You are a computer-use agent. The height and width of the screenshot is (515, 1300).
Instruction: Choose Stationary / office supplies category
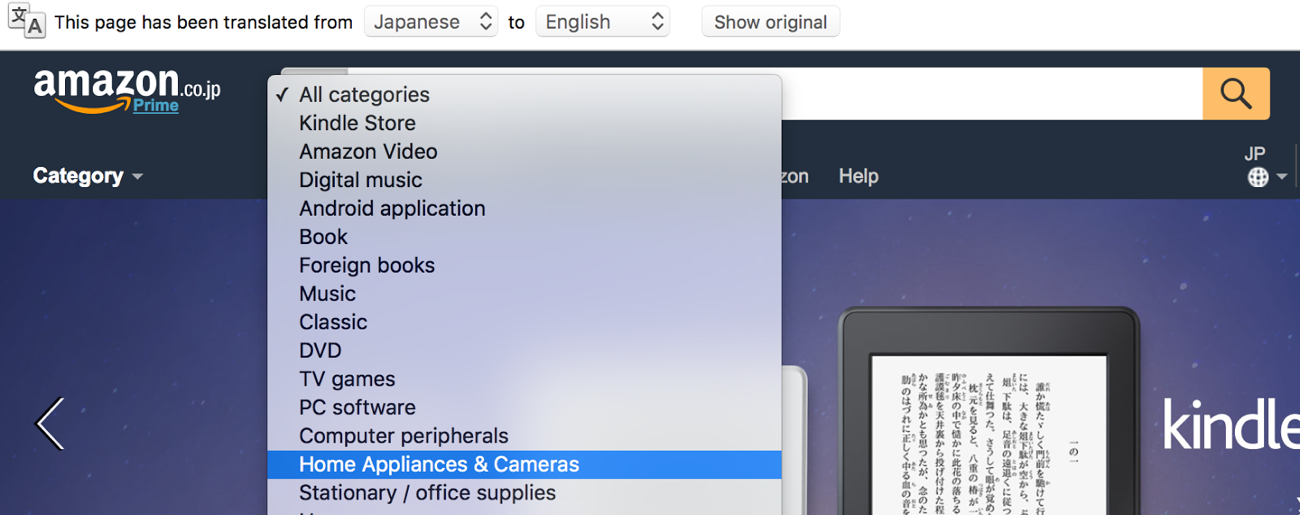(524, 493)
